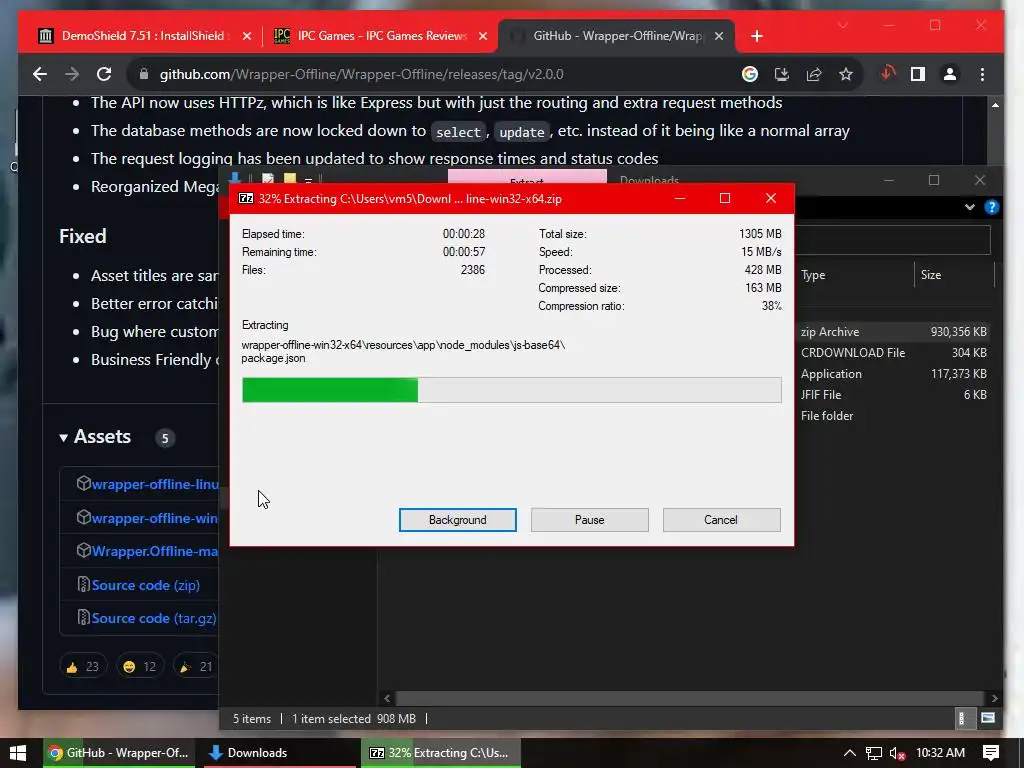Click Explorer search box field
Screen dimensions: 1024x768
(893, 240)
